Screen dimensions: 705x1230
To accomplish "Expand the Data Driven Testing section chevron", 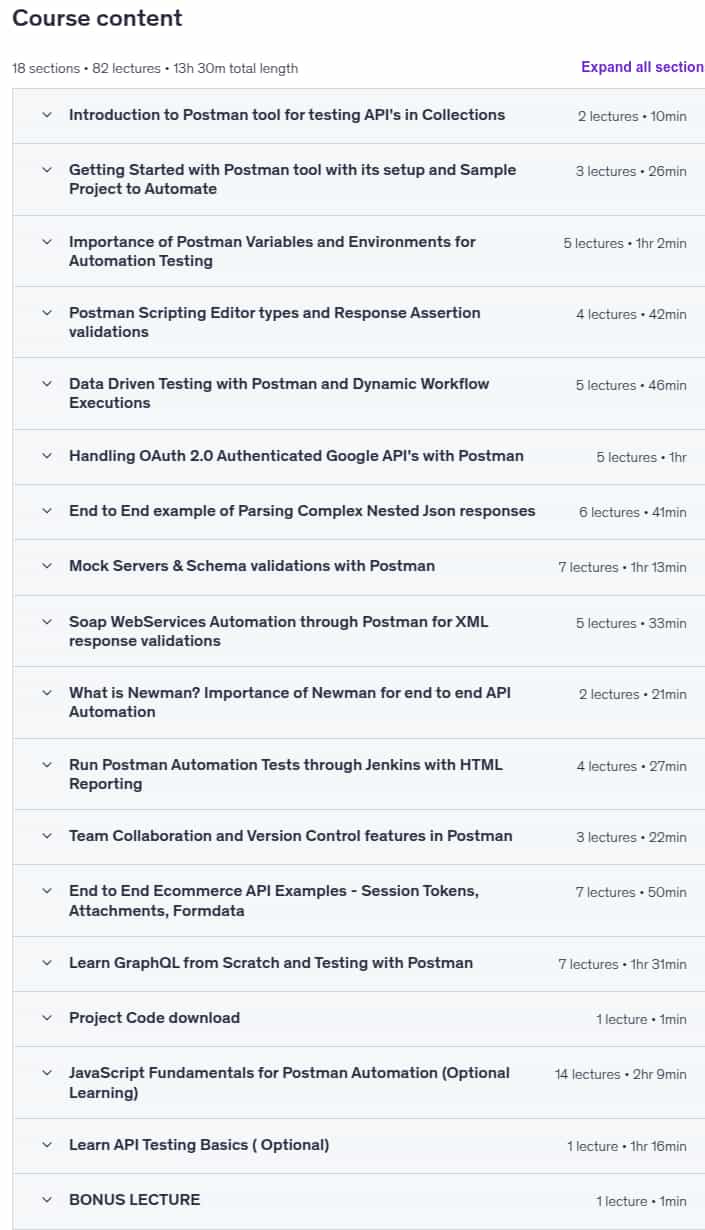I will [46, 384].
